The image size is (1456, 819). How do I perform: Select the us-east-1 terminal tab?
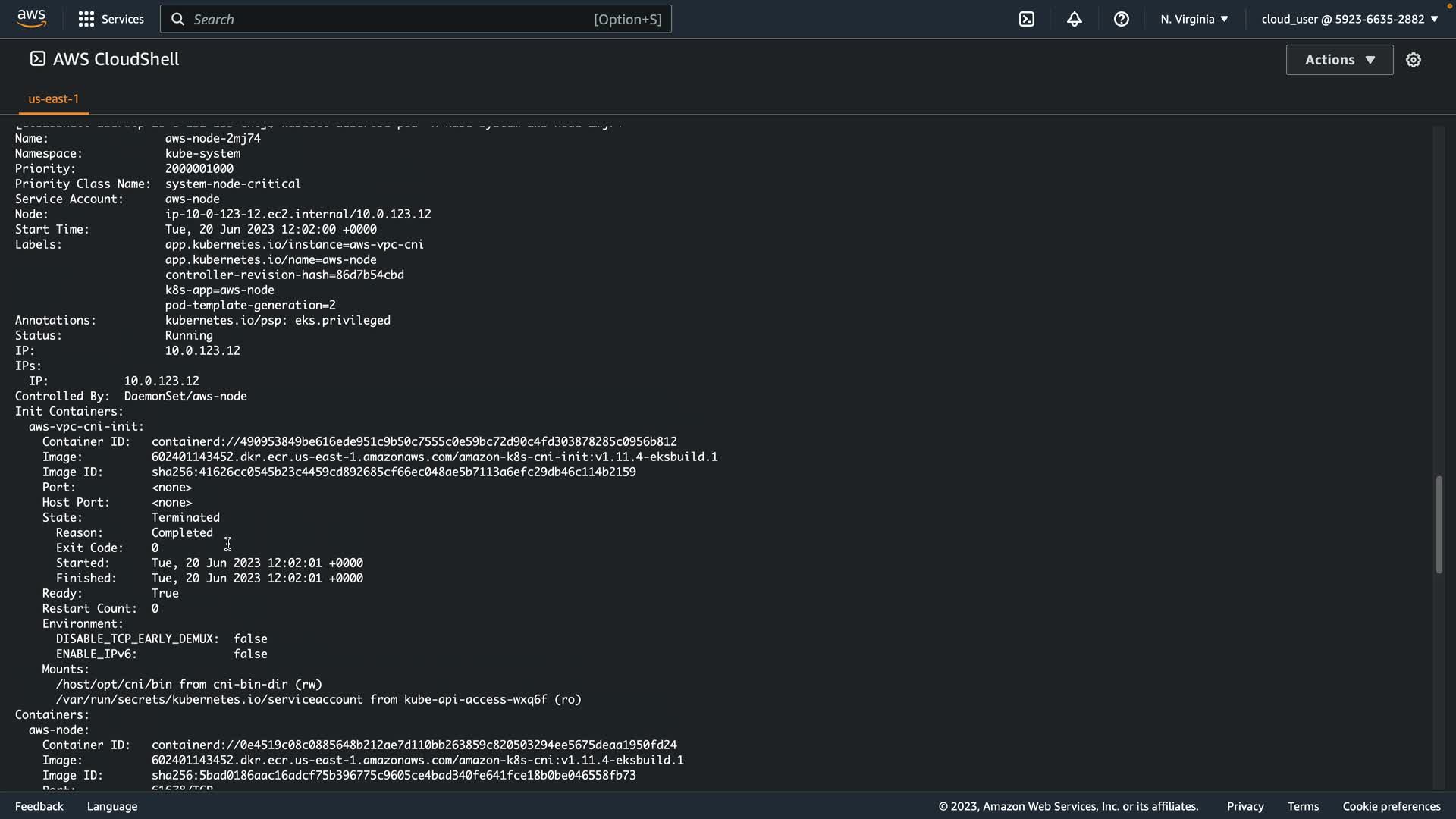tap(53, 99)
